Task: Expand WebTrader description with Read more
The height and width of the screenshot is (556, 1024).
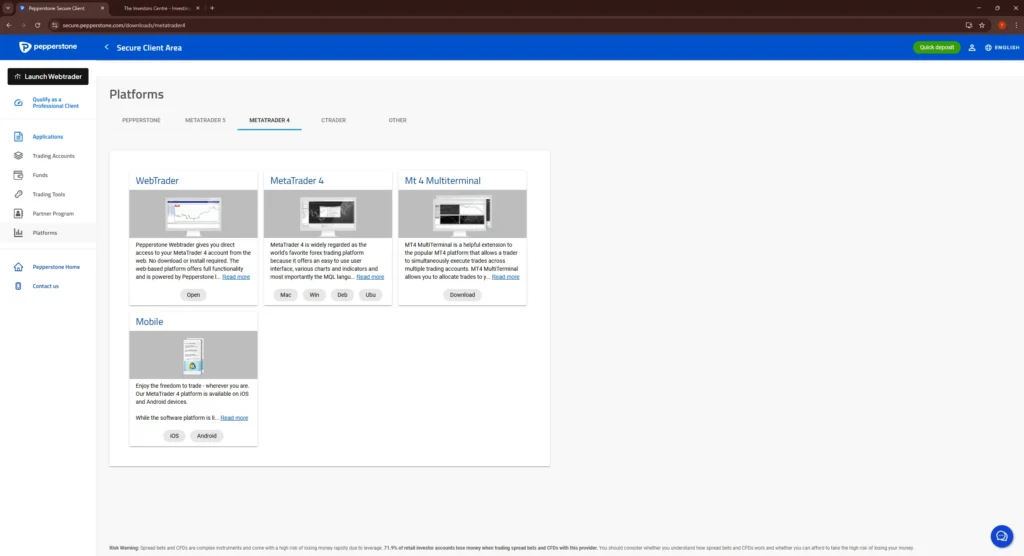Action: click(x=236, y=277)
